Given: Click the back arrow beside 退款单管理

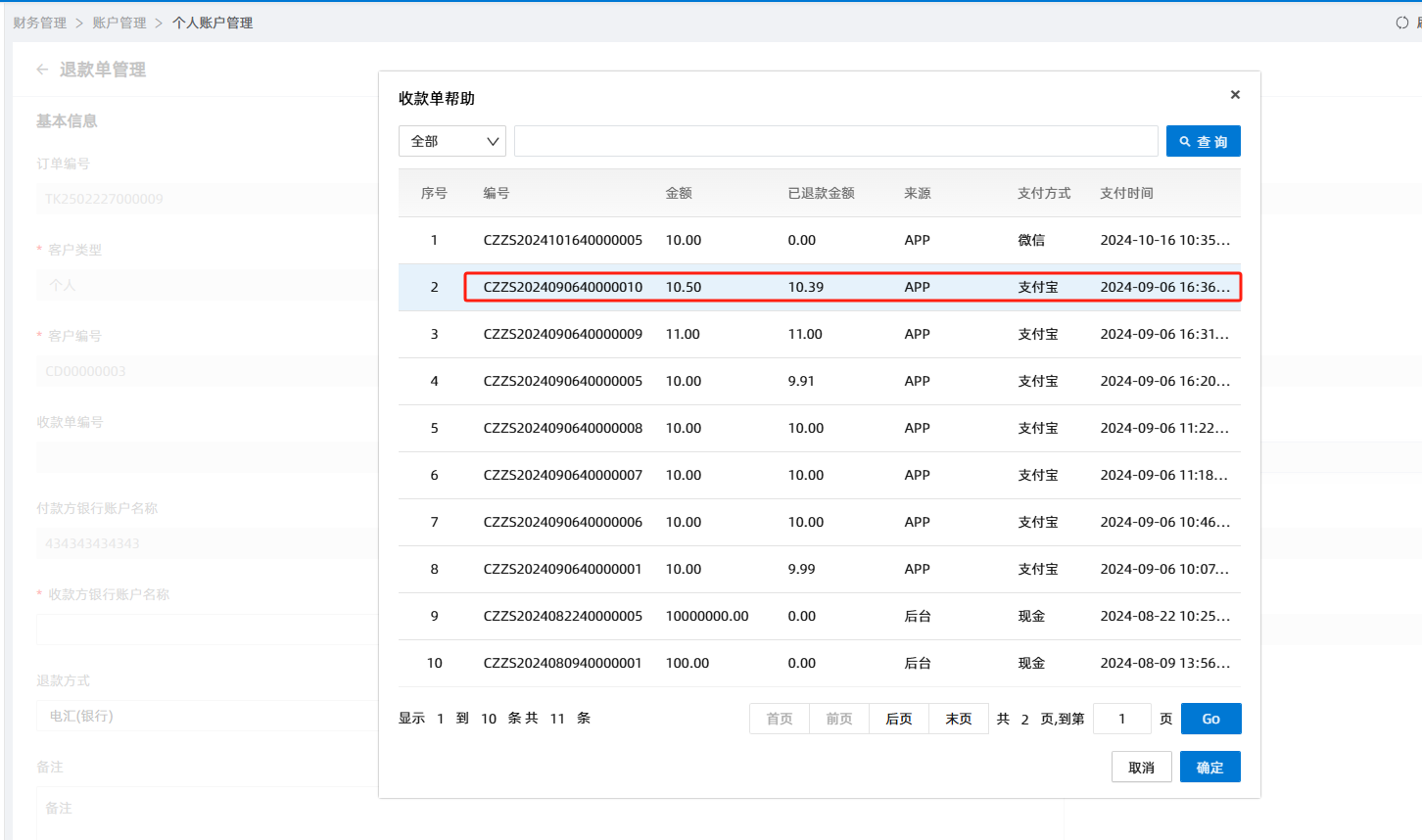Looking at the screenshot, I should [x=42, y=70].
